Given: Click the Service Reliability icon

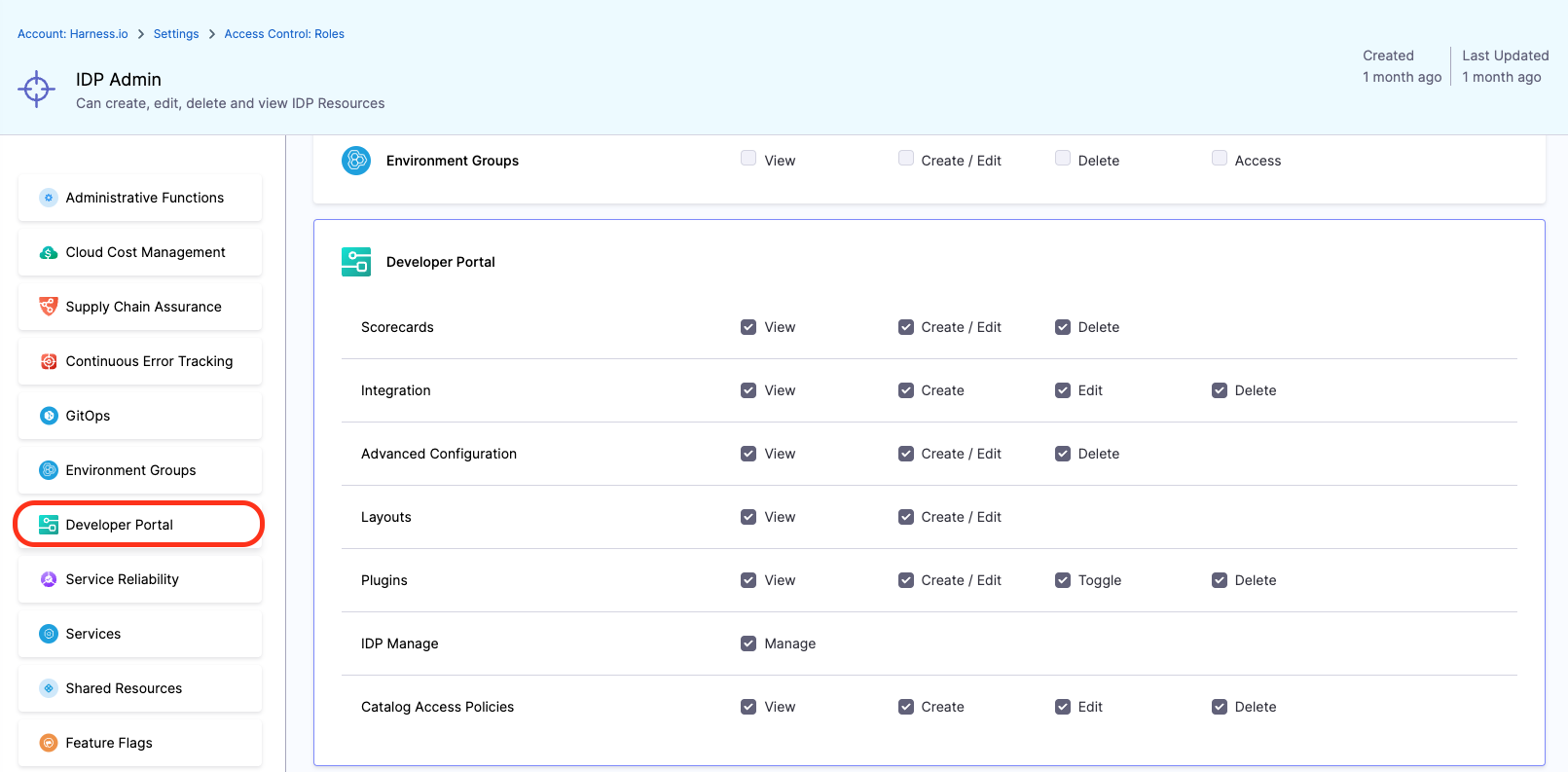Looking at the screenshot, I should click(49, 579).
